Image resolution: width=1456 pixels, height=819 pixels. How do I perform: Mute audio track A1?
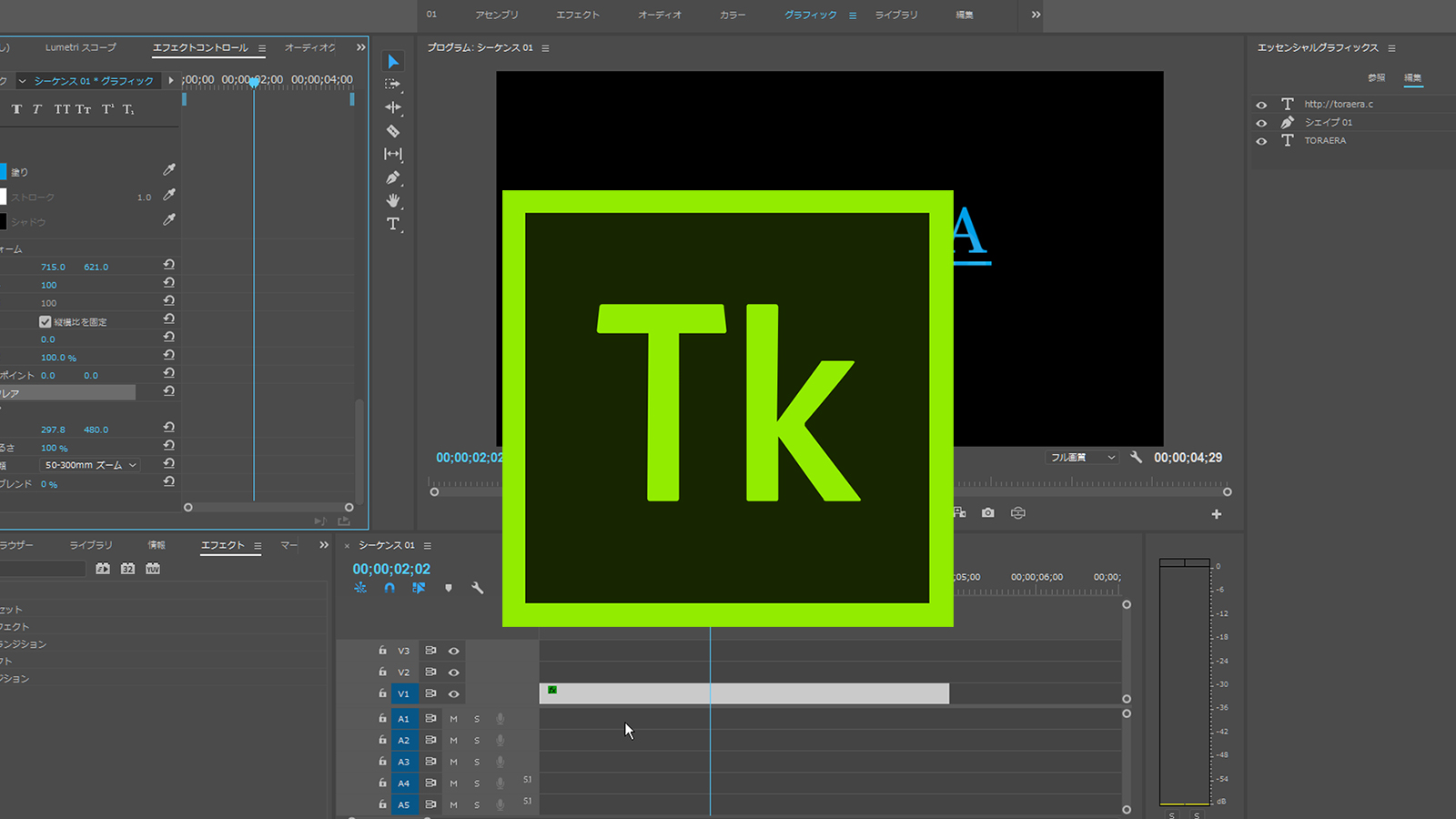coord(453,719)
